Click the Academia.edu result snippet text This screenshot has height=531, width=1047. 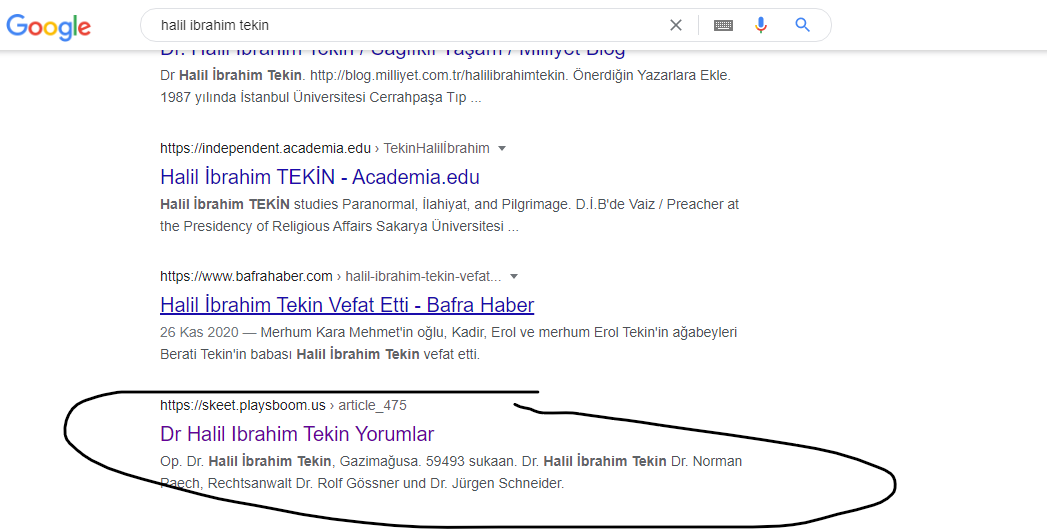[x=449, y=215]
